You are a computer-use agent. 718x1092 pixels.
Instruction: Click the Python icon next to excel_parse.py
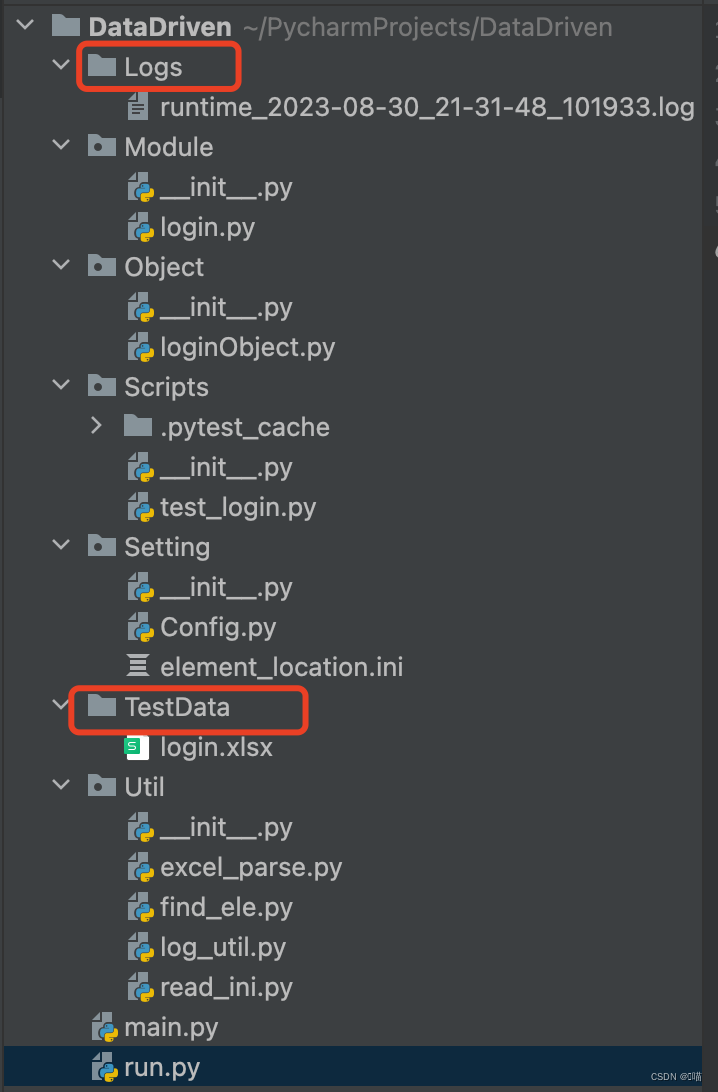141,867
